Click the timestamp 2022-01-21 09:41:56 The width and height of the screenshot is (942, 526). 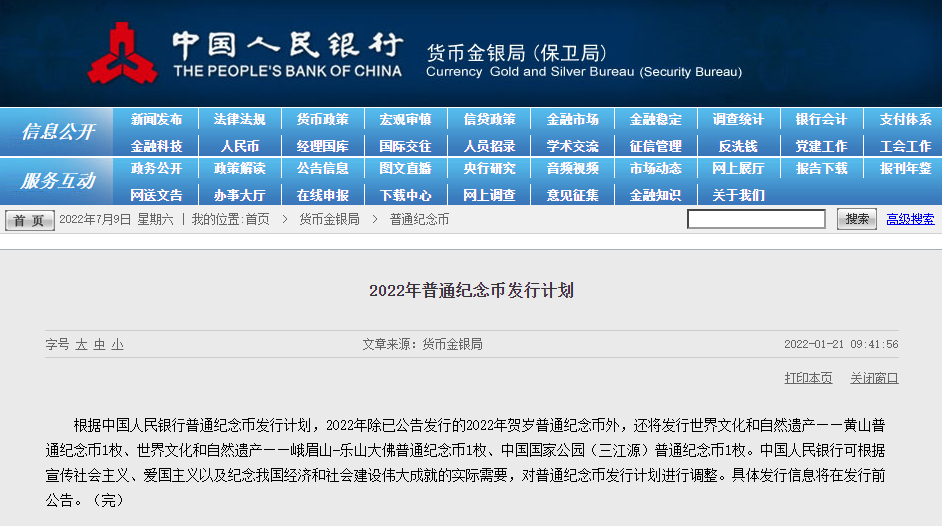[x=841, y=345]
